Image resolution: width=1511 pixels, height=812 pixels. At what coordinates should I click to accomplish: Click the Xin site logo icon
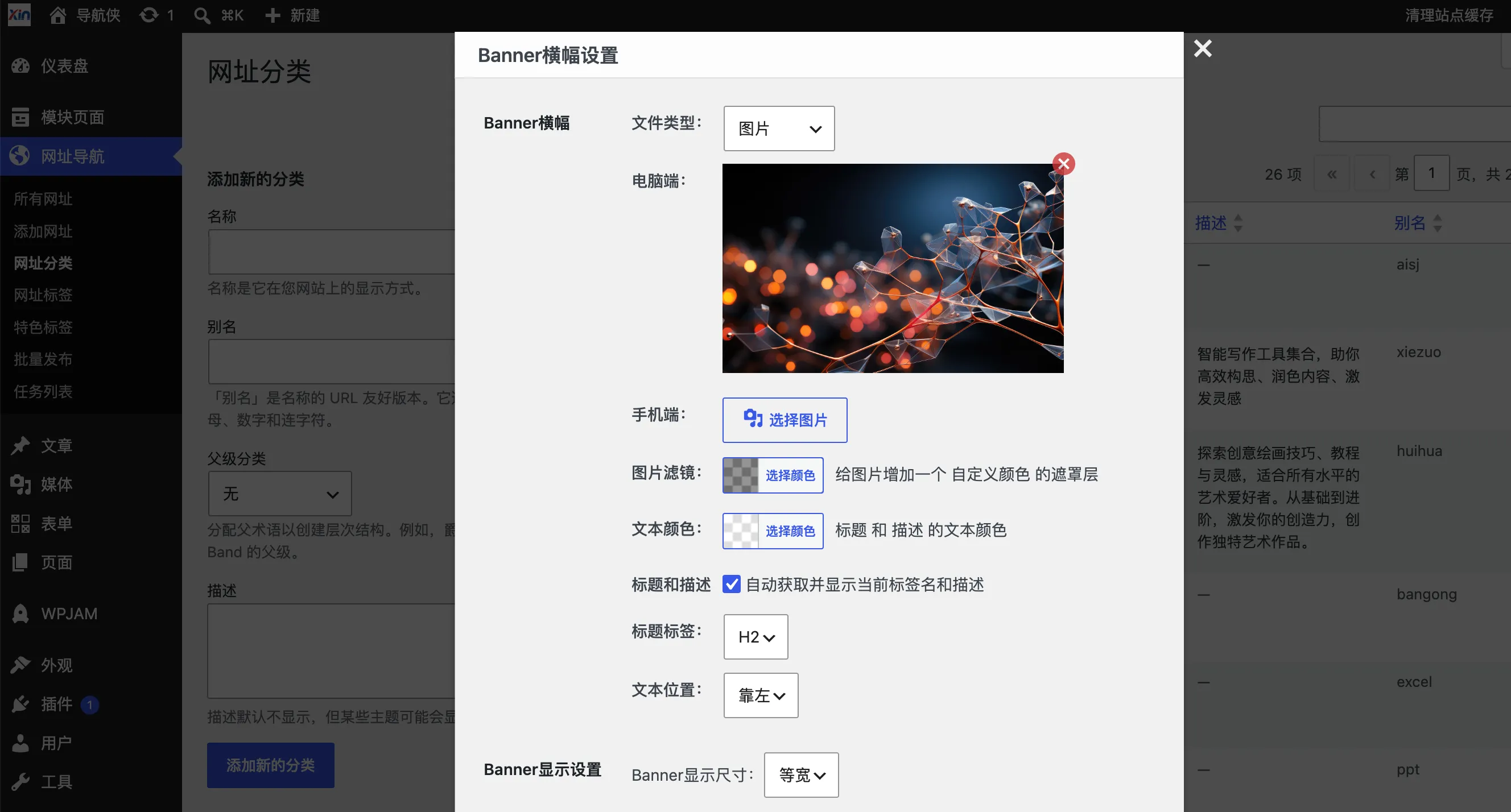click(x=19, y=15)
